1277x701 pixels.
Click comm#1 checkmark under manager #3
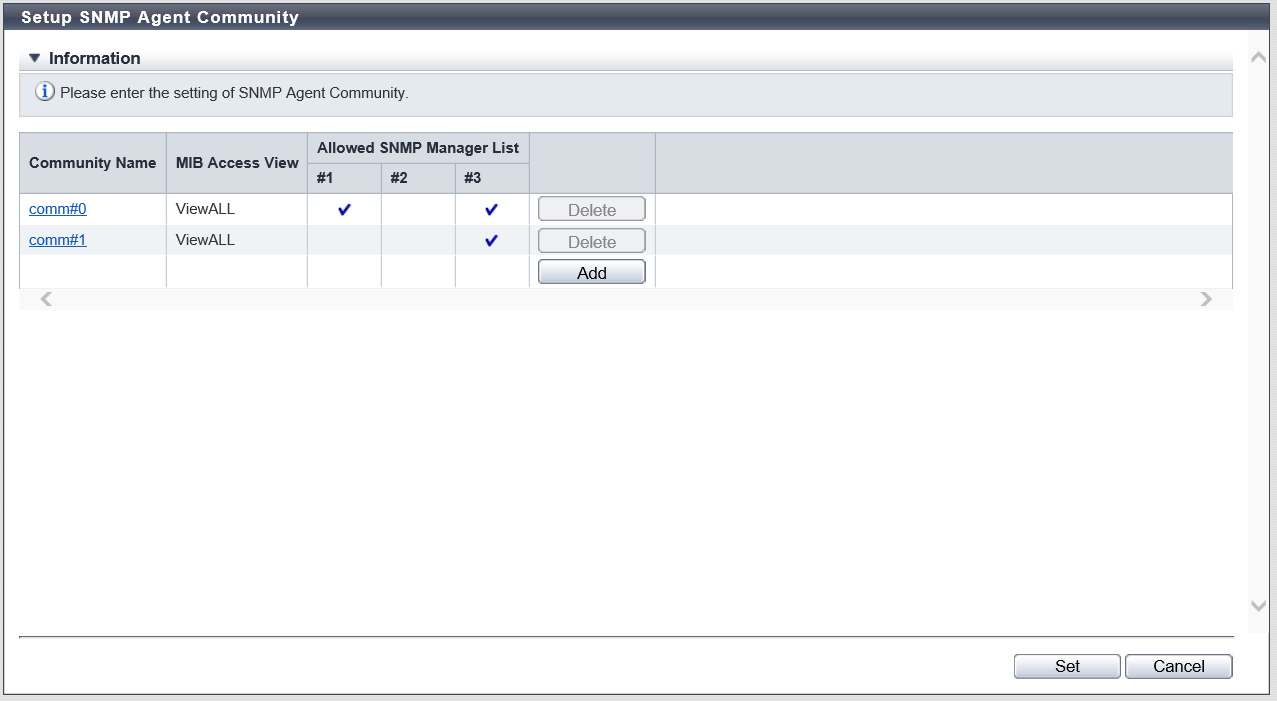coord(491,241)
